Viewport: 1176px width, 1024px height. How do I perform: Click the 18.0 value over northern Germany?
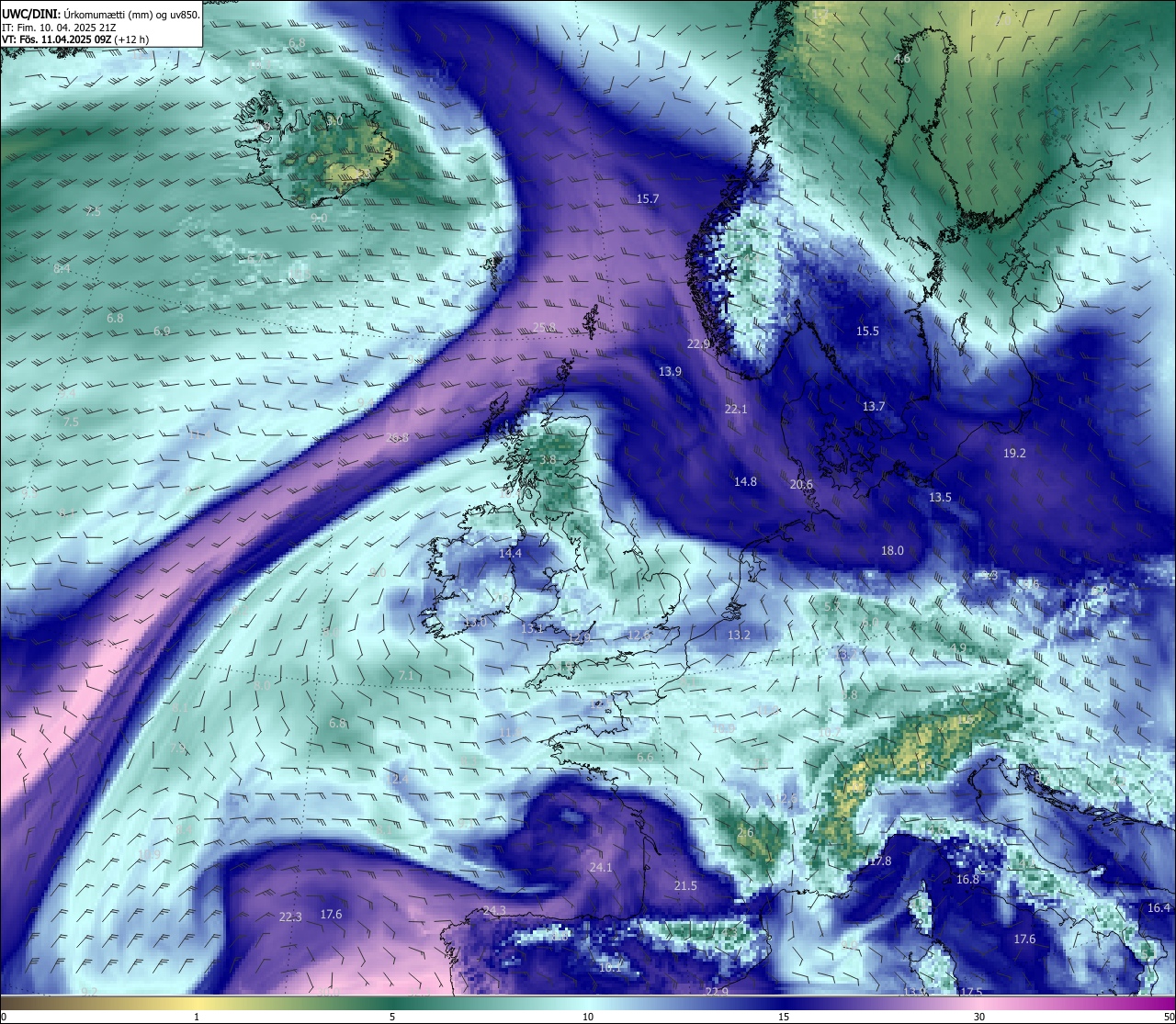tap(892, 550)
